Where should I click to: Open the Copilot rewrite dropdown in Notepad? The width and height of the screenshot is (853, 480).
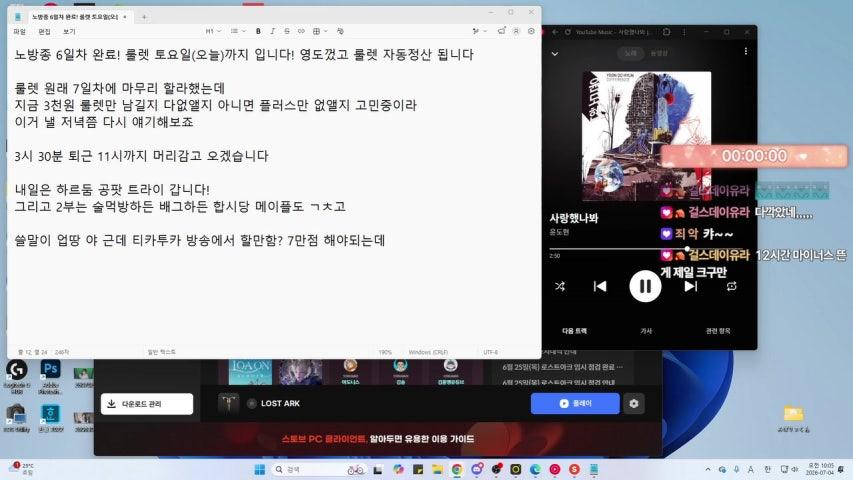pos(479,32)
